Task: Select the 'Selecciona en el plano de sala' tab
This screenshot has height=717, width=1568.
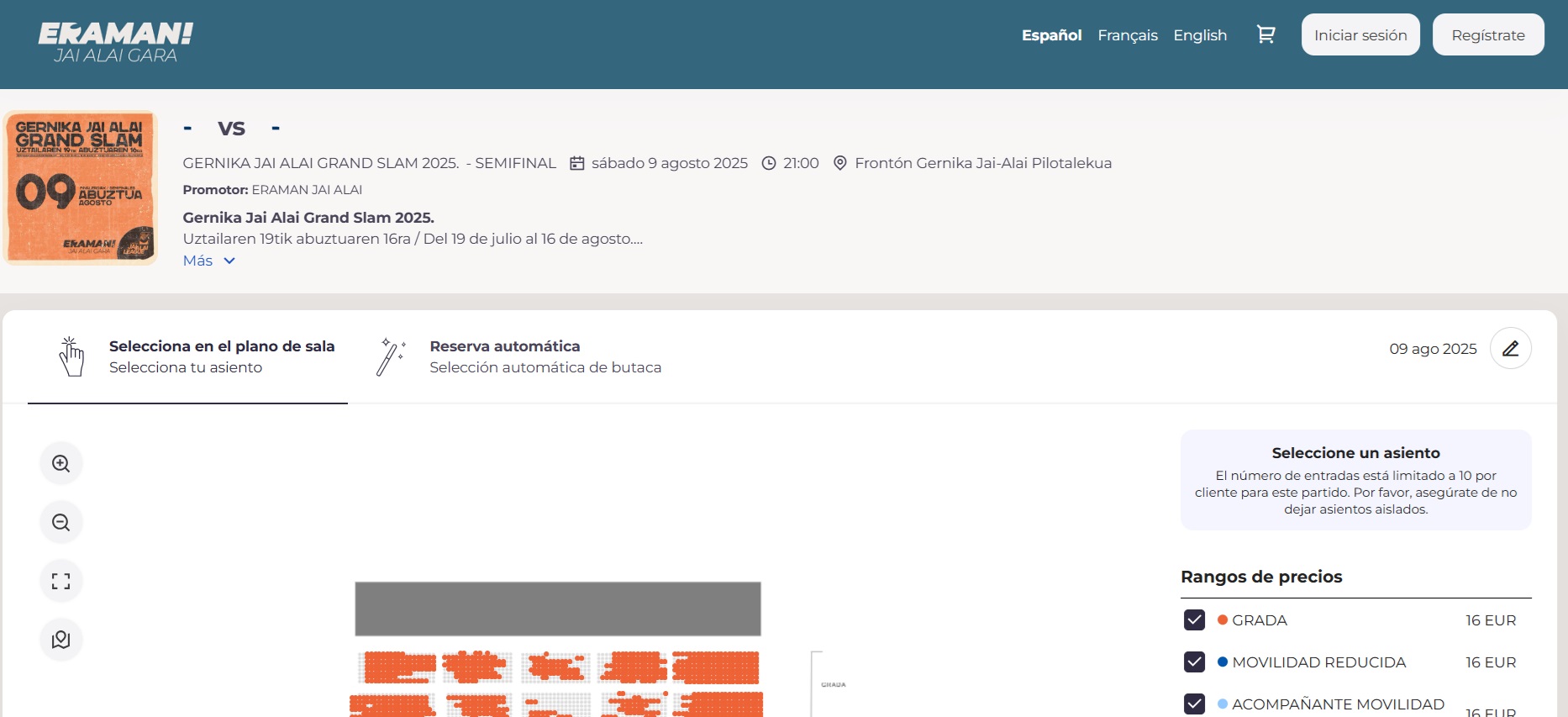Action: coord(187,356)
